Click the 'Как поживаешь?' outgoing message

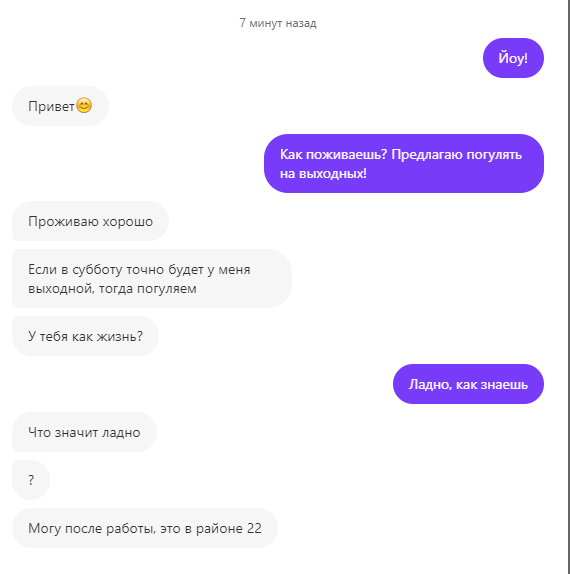tap(404, 164)
